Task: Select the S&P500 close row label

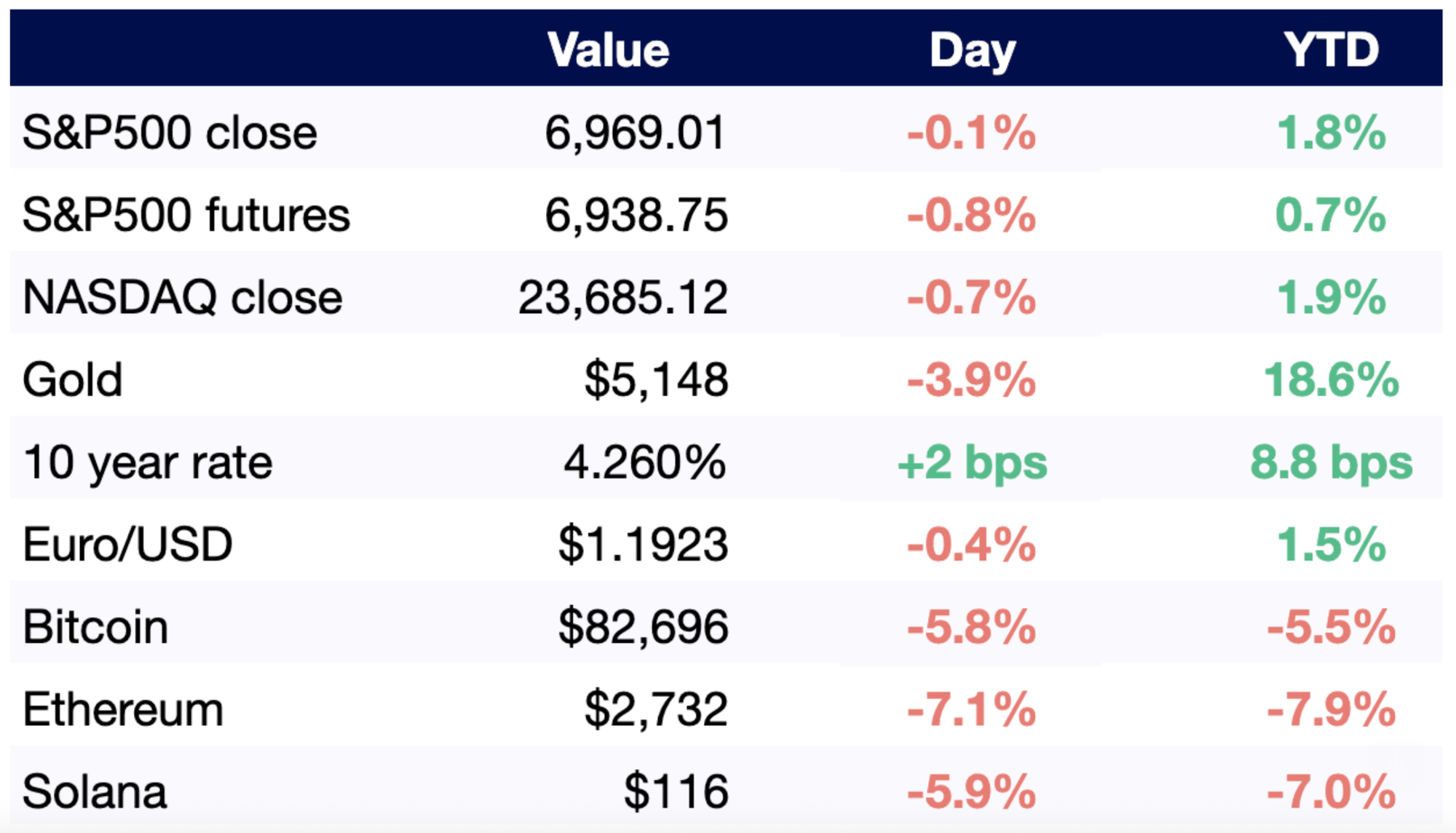Action: (x=170, y=133)
